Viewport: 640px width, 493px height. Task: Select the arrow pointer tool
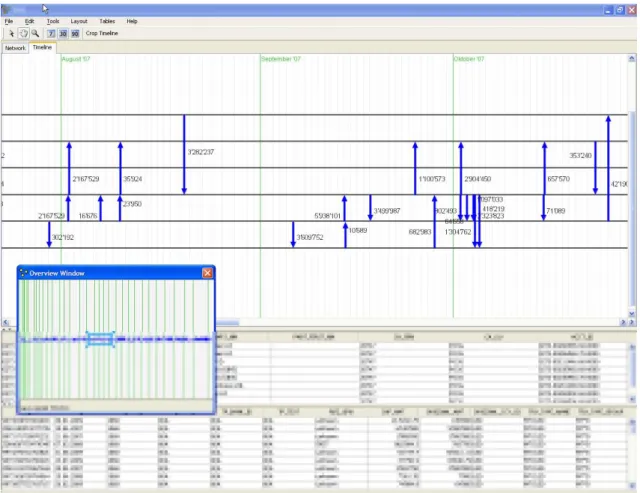tap(11, 33)
